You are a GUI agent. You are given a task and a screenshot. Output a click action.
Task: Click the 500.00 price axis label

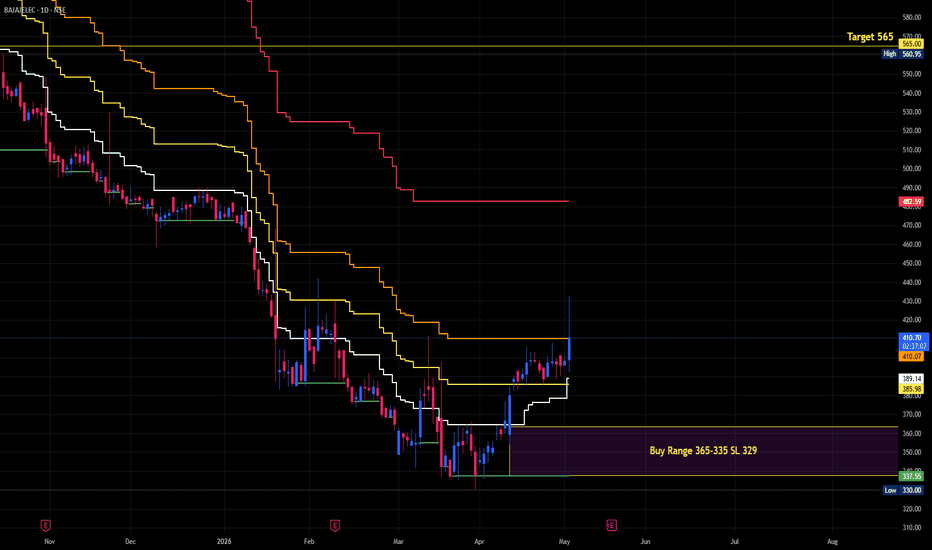click(x=912, y=169)
